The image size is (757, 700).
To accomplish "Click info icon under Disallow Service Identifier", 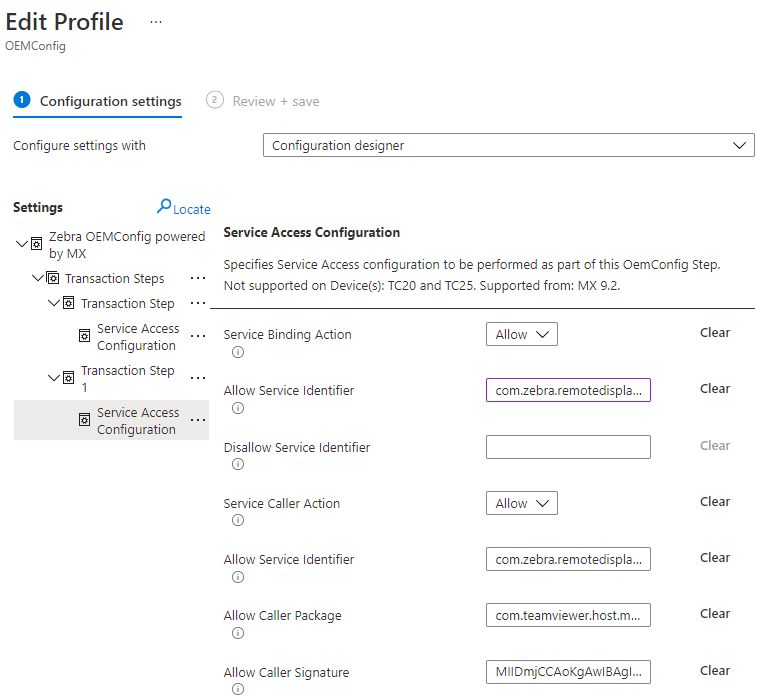I will pos(238,464).
